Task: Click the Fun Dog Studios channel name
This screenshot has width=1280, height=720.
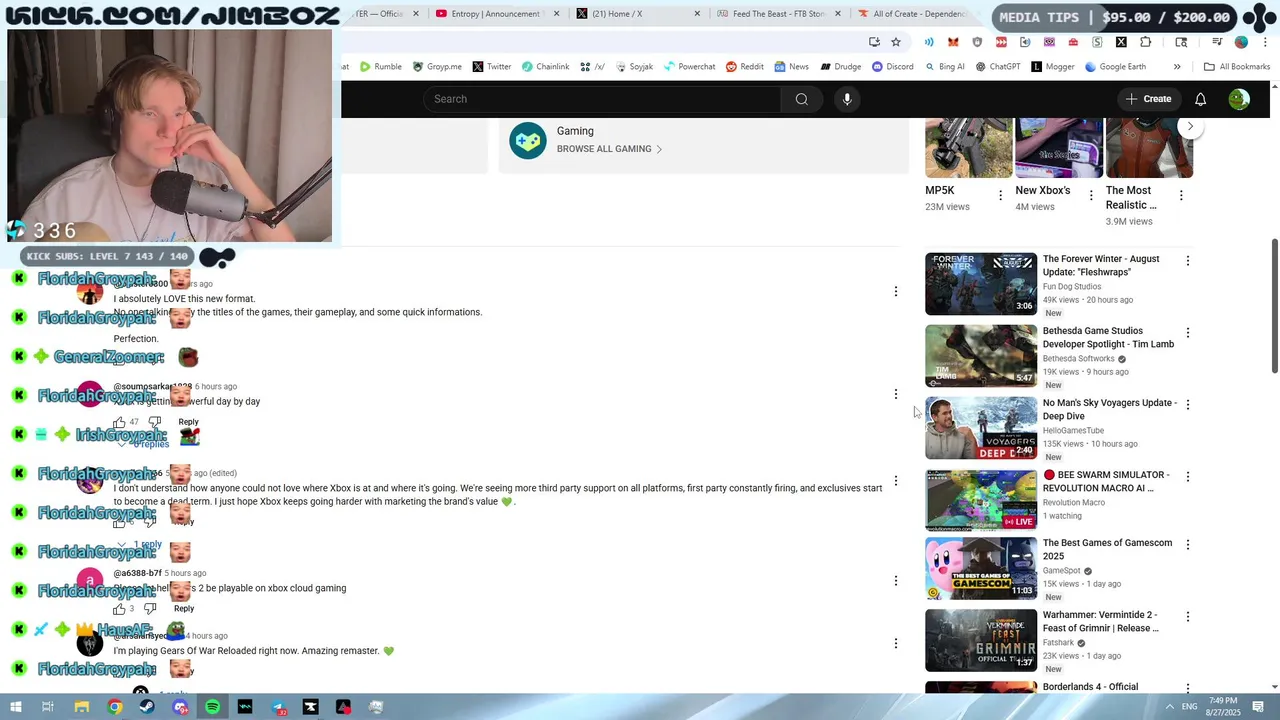Action: 1072,287
